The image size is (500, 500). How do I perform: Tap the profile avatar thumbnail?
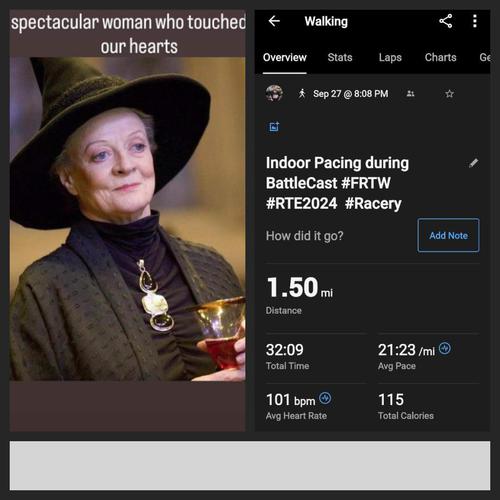(x=274, y=93)
